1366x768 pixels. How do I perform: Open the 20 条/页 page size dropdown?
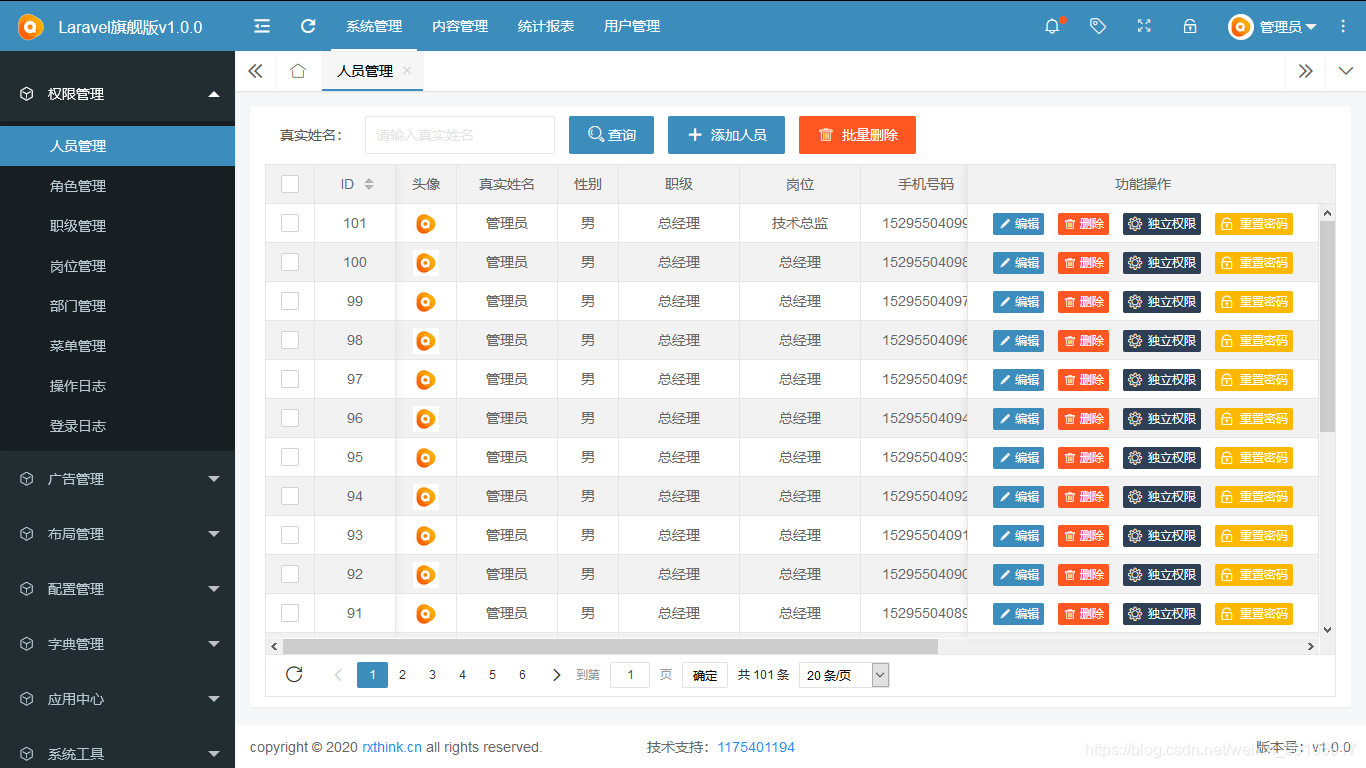coord(844,675)
